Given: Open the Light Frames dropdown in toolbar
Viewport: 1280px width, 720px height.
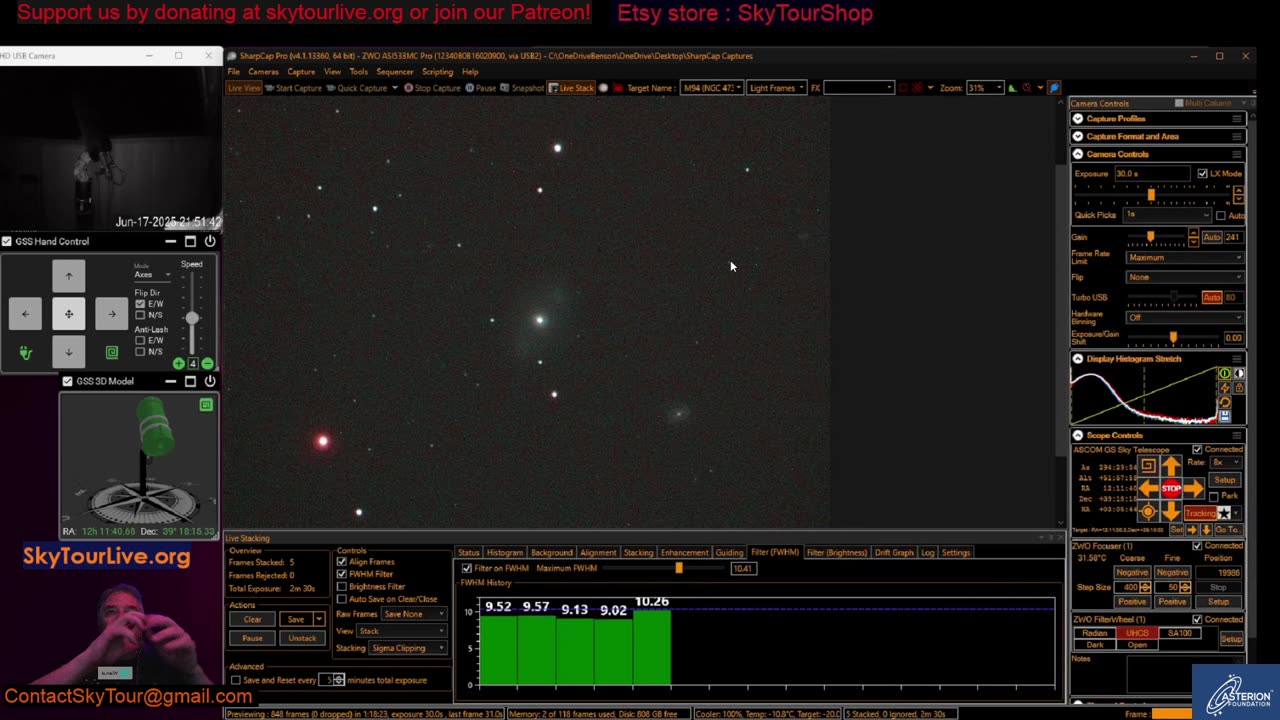Looking at the screenshot, I should point(776,88).
